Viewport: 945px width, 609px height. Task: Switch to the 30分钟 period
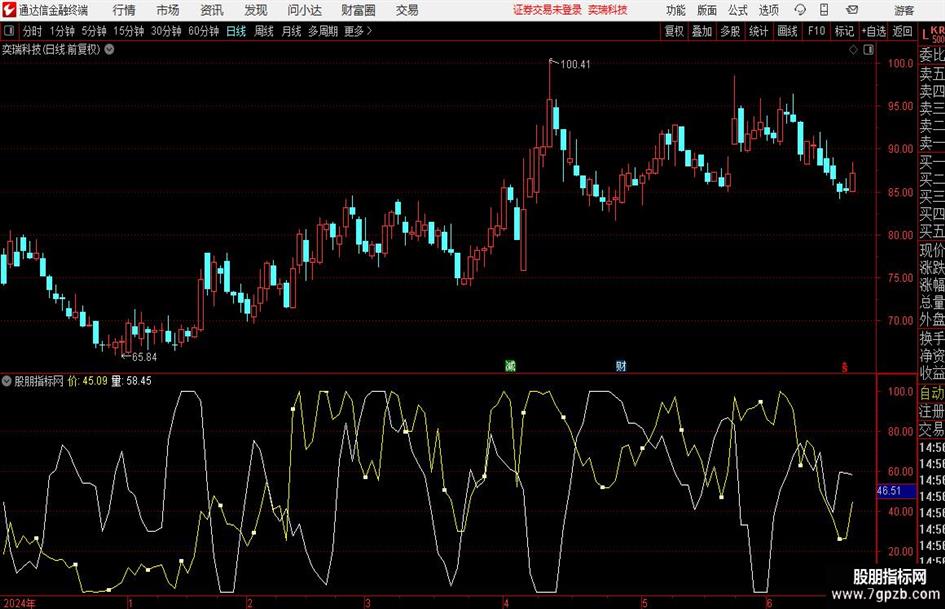[x=166, y=31]
